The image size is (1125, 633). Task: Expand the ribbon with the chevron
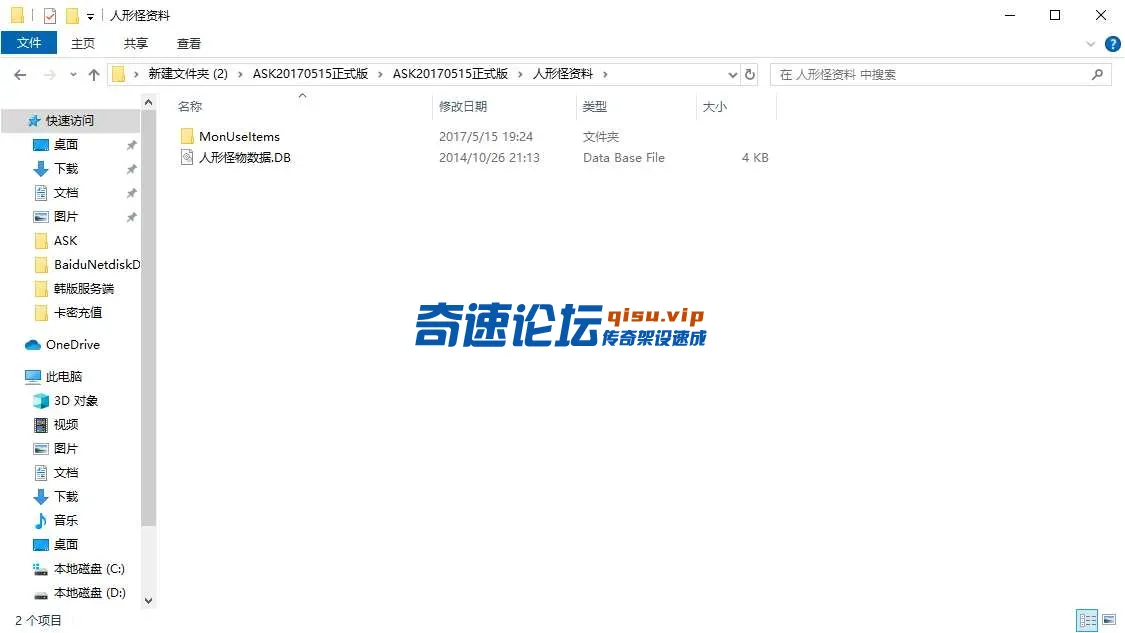pos(1091,44)
